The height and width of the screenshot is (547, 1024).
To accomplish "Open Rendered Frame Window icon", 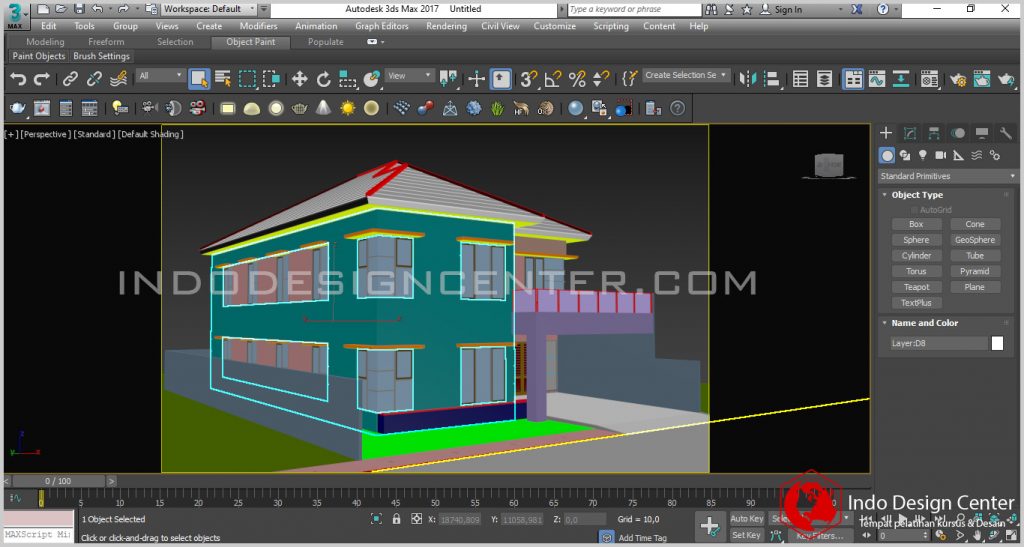I will coord(982,79).
